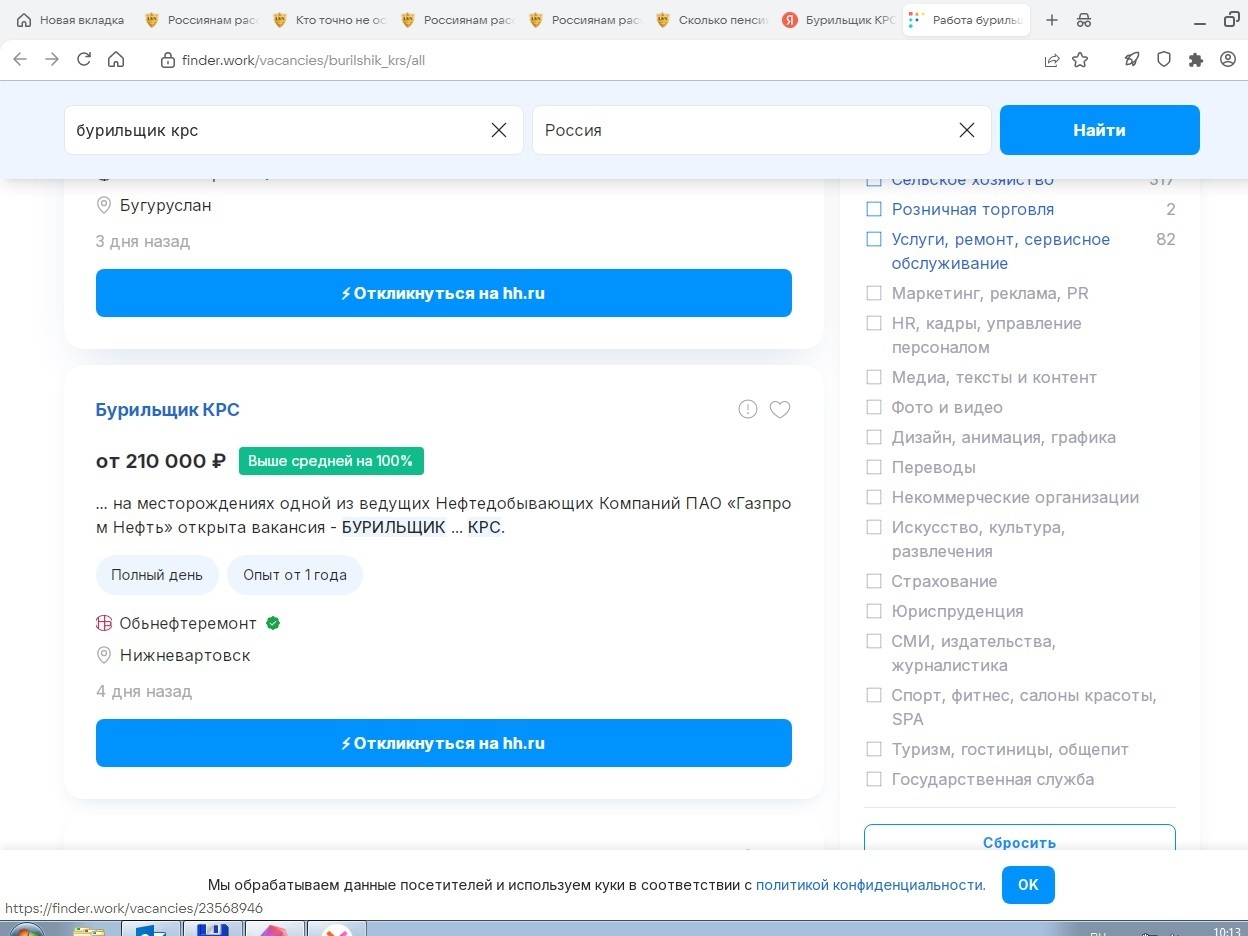Viewport: 1248px width, 936px height.
Task: Toggle the Фото и видео checkbox
Action: point(874,407)
